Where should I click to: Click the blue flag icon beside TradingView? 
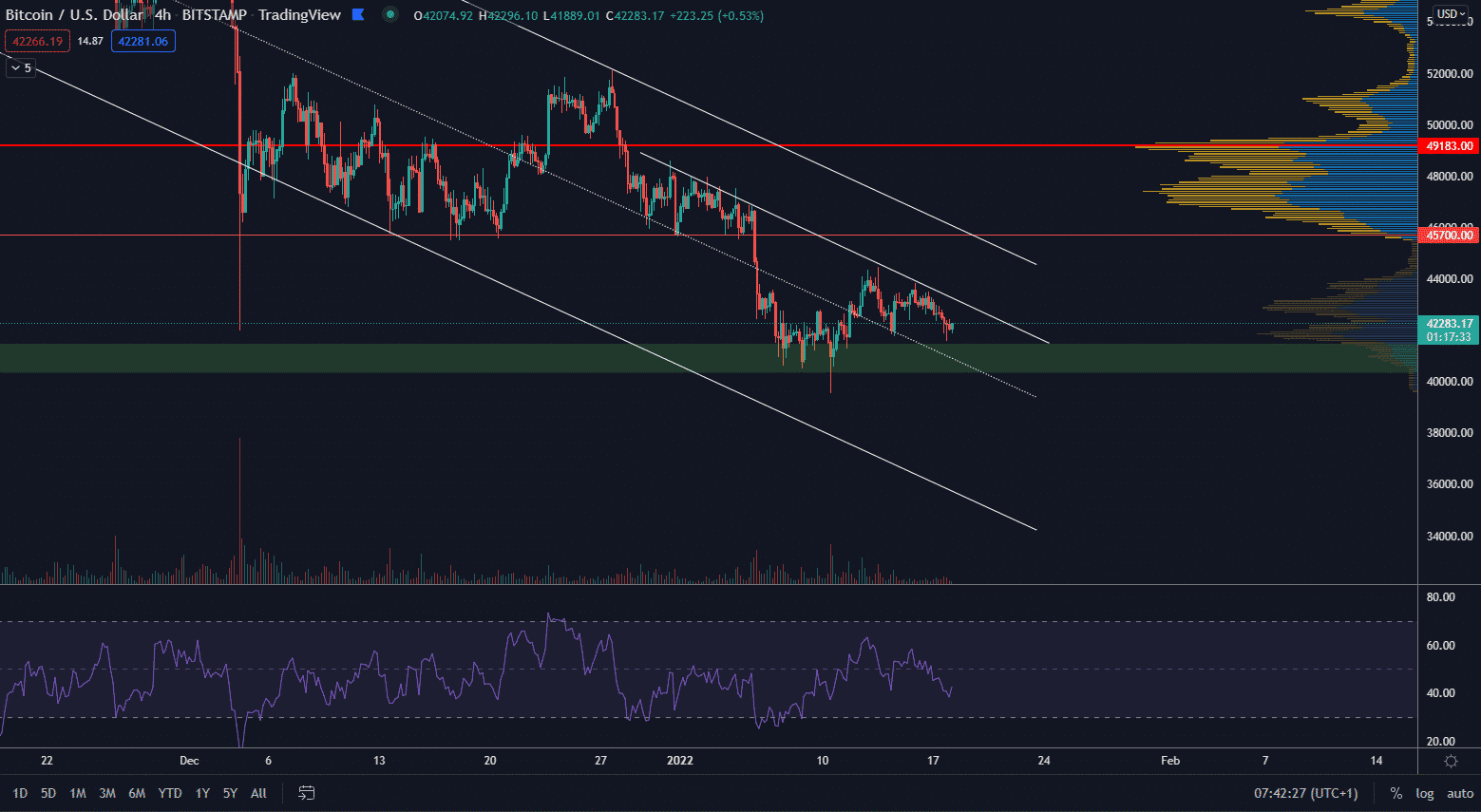pos(358,14)
